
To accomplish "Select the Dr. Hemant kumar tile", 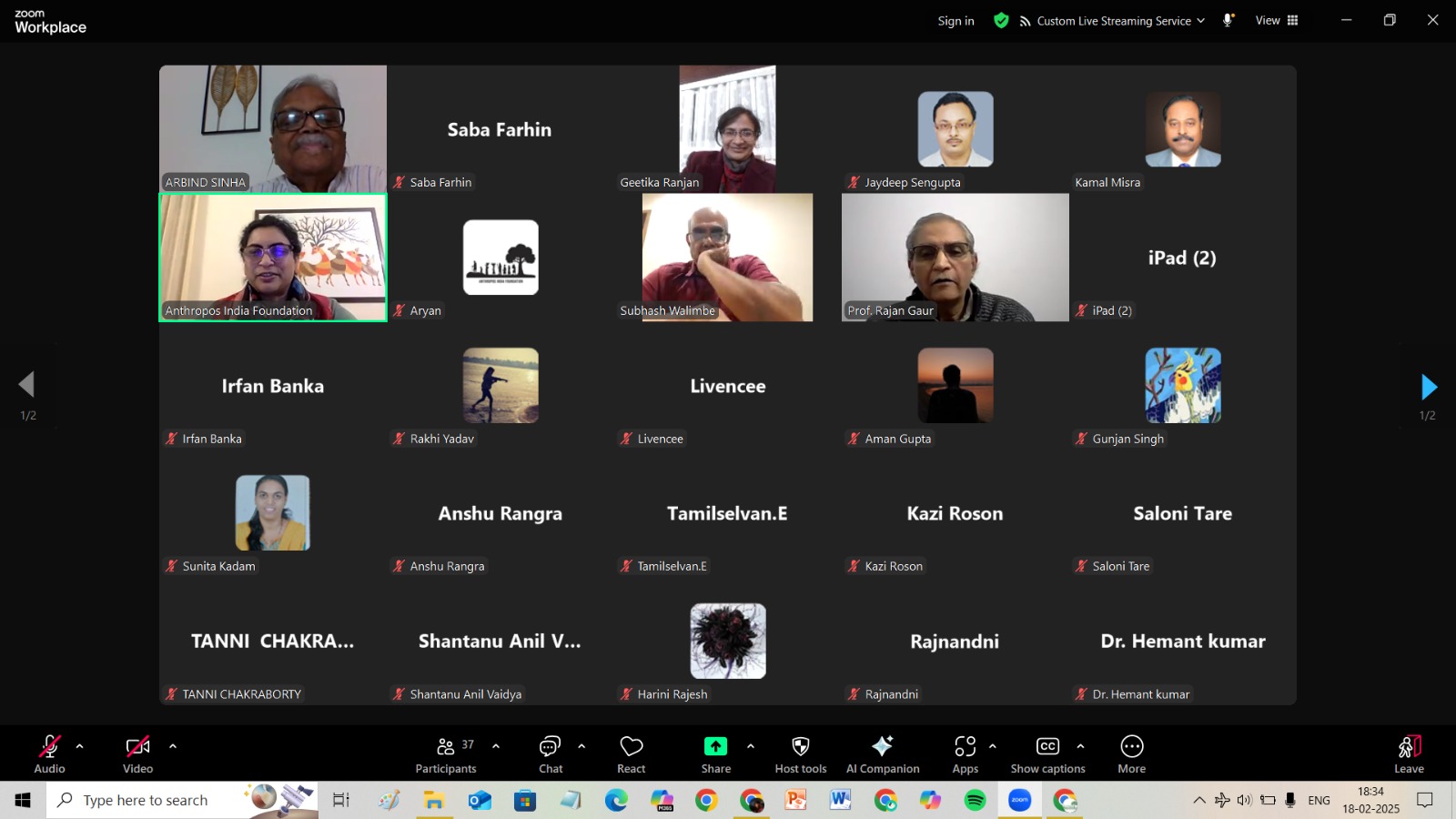I will pyautogui.click(x=1183, y=641).
